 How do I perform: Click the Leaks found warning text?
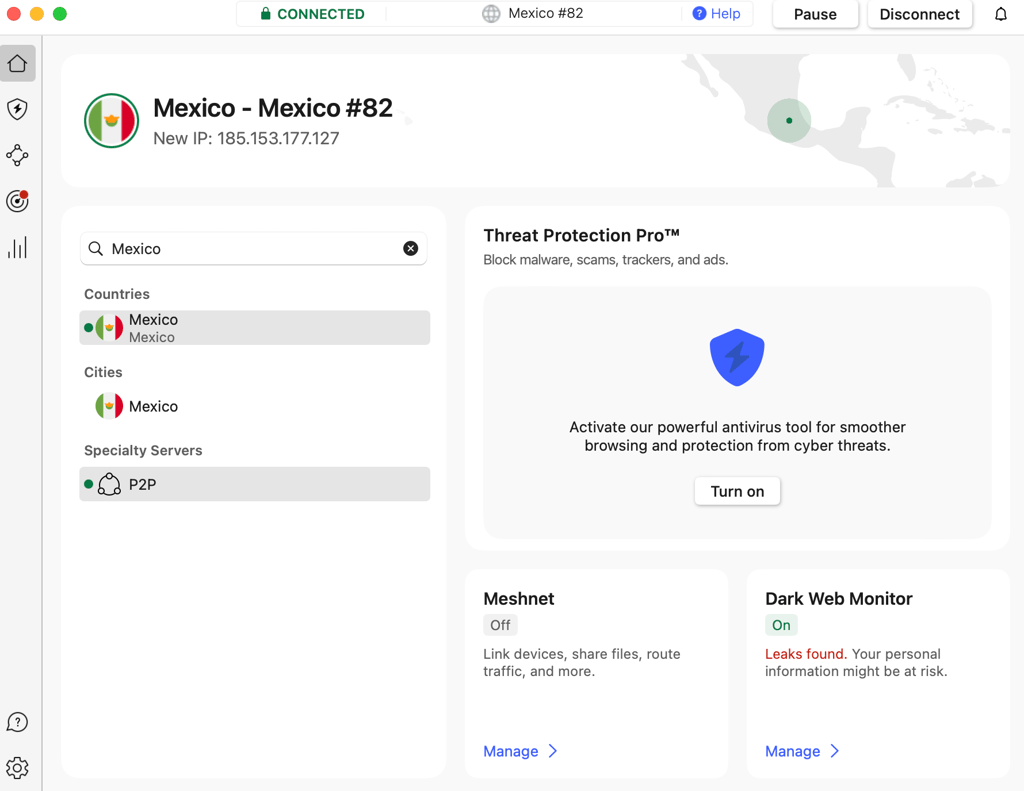coord(806,654)
